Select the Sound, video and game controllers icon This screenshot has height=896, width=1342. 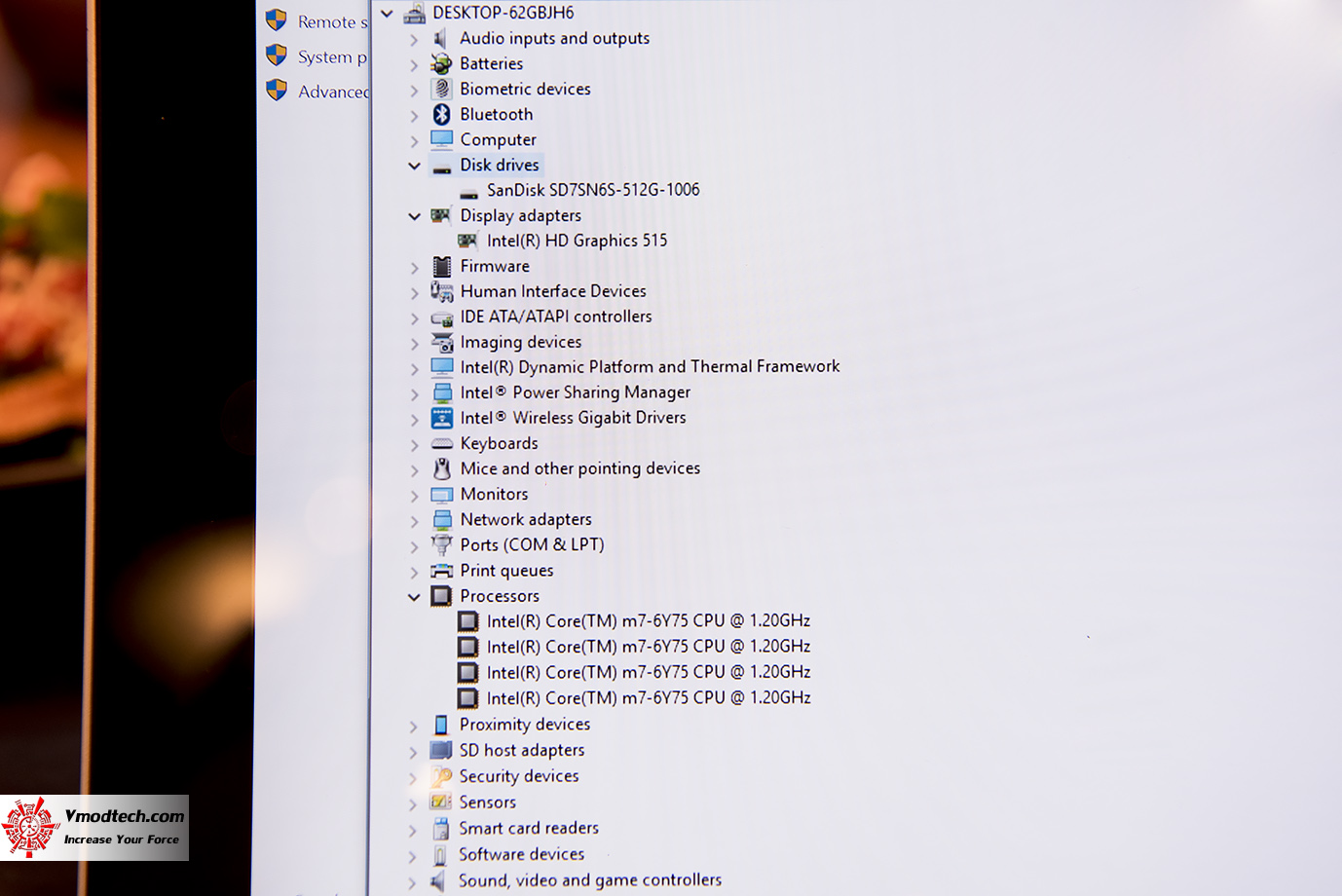[x=440, y=880]
